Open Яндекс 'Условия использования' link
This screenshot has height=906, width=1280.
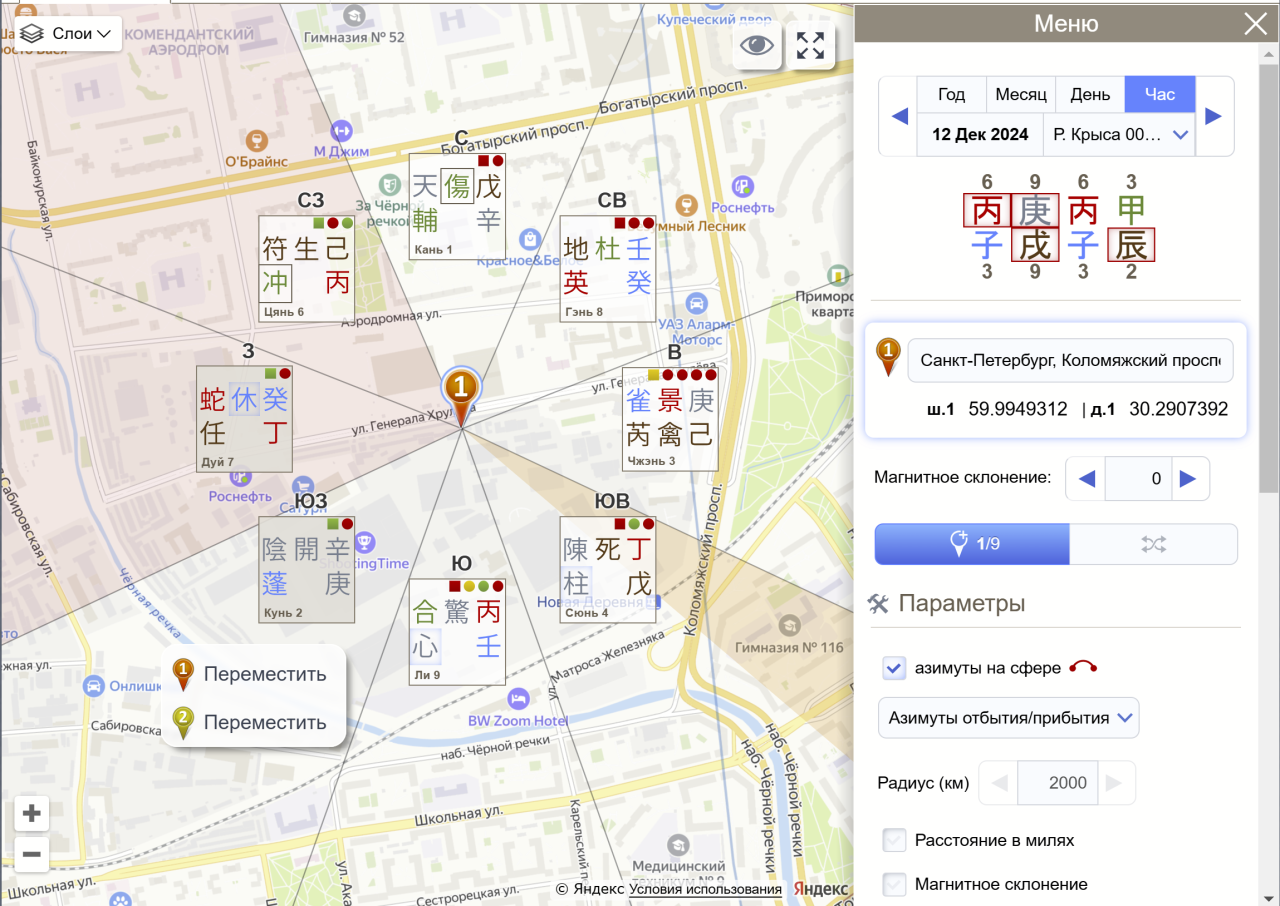705,889
